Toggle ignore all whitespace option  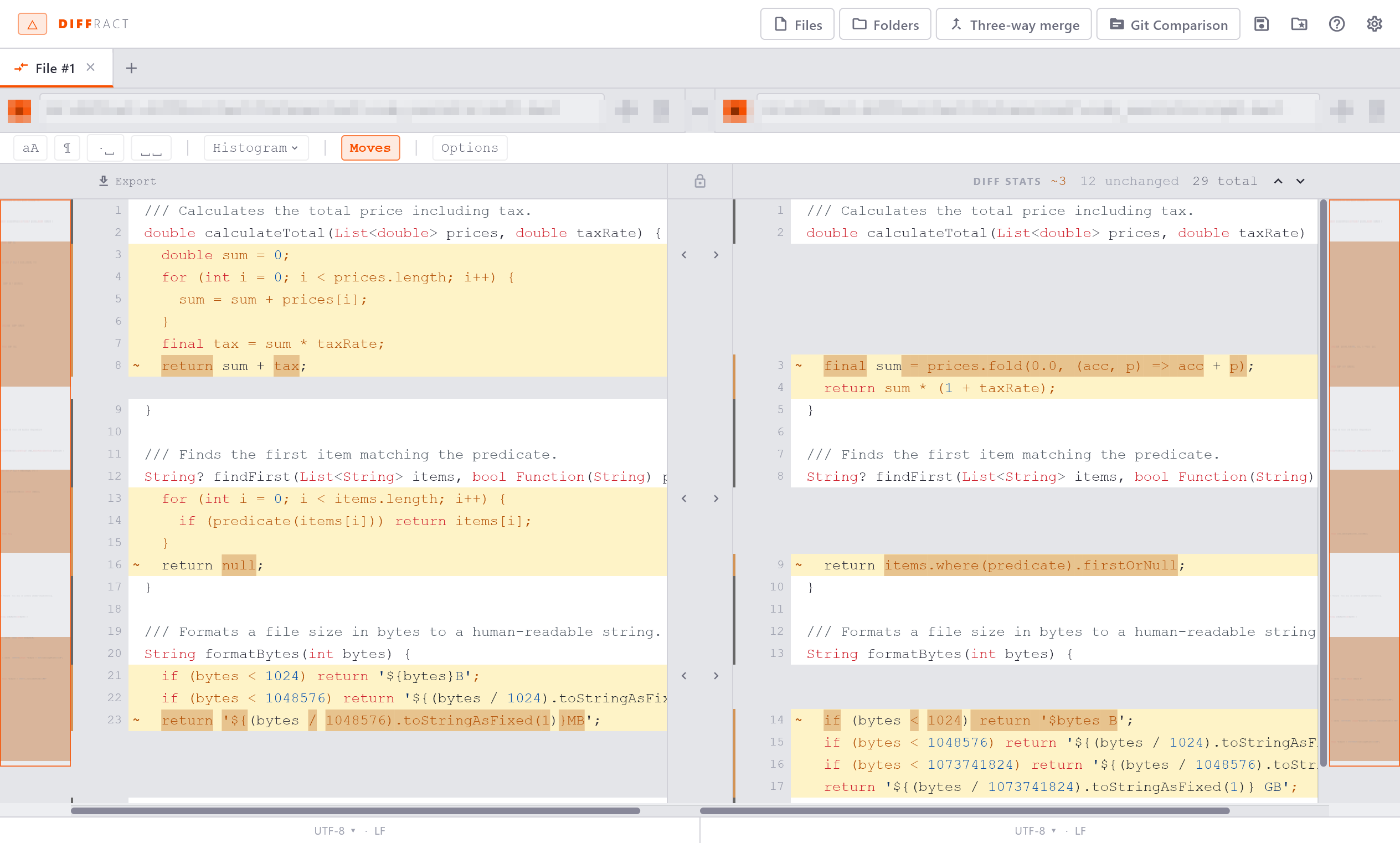pyautogui.click(x=151, y=148)
